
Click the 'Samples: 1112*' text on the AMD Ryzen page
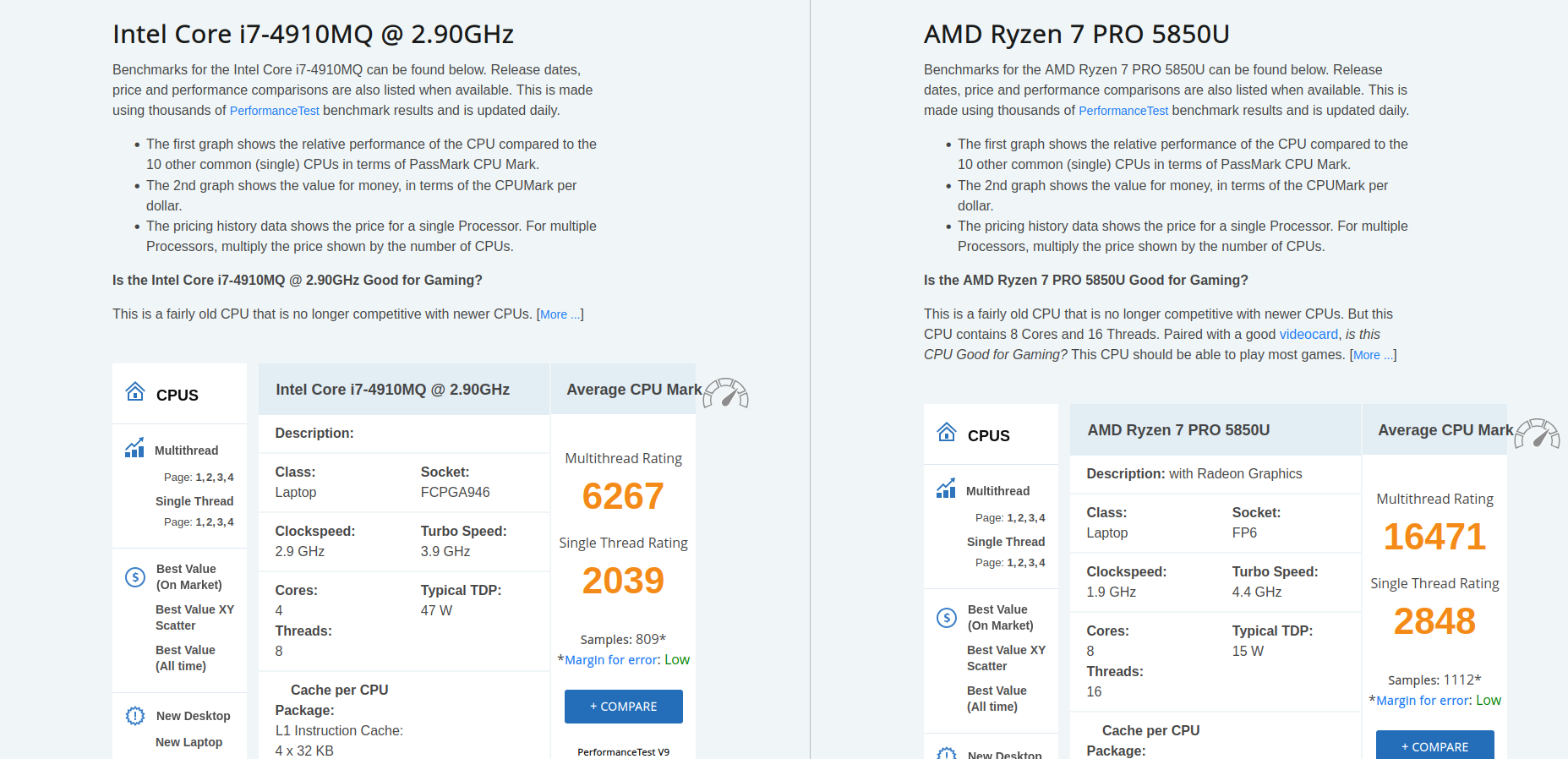pyautogui.click(x=1434, y=680)
